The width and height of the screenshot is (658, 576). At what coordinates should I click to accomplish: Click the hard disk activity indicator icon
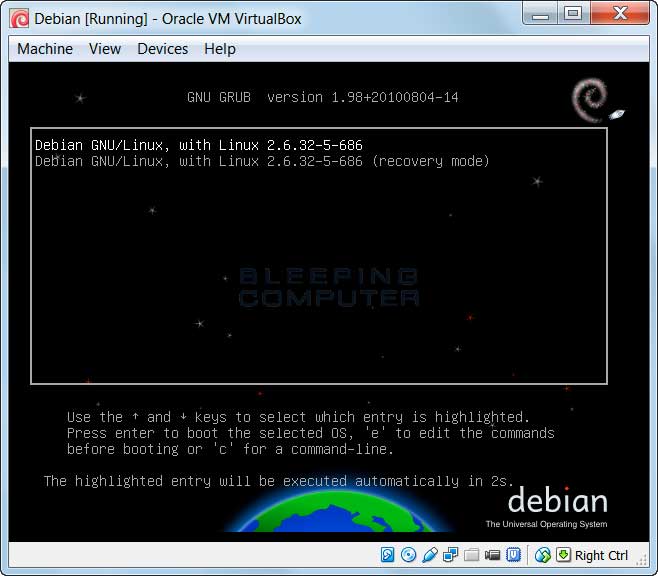[x=388, y=555]
